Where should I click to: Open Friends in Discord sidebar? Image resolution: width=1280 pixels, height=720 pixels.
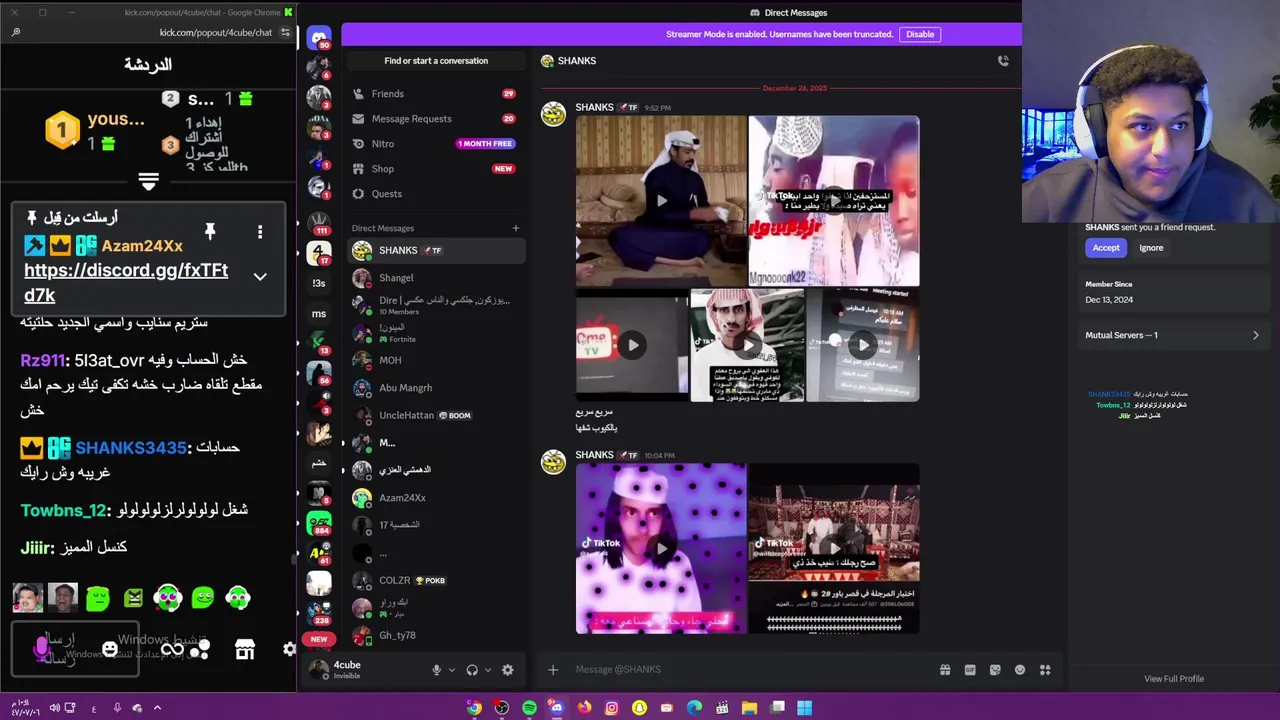[x=434, y=94]
